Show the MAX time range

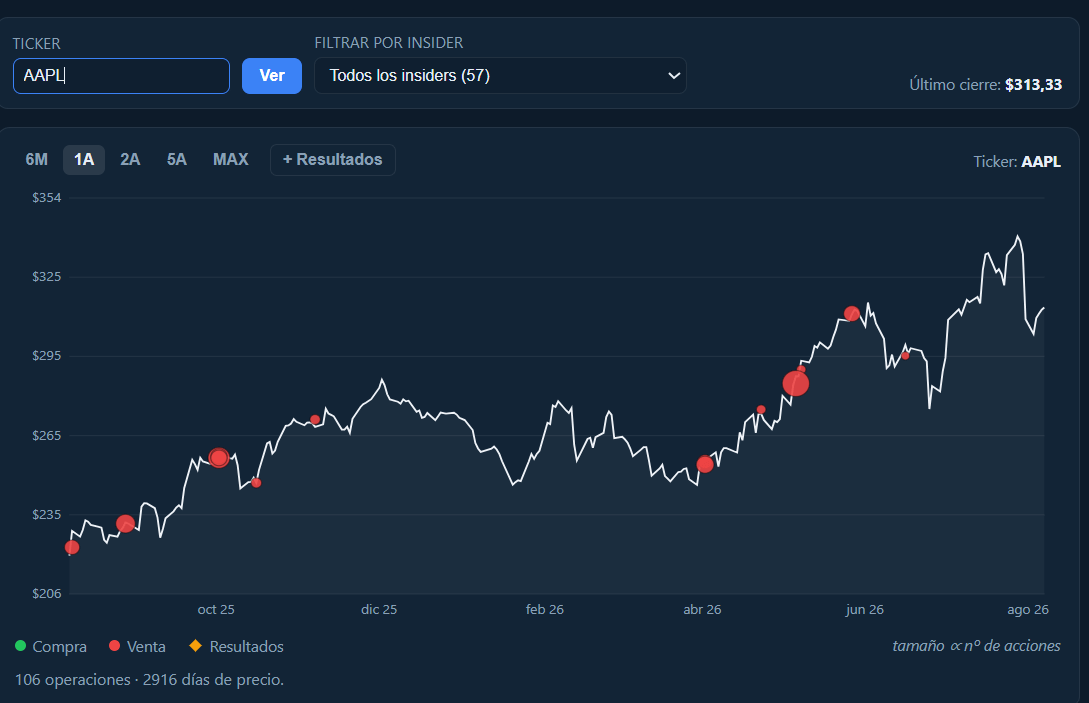tap(231, 160)
